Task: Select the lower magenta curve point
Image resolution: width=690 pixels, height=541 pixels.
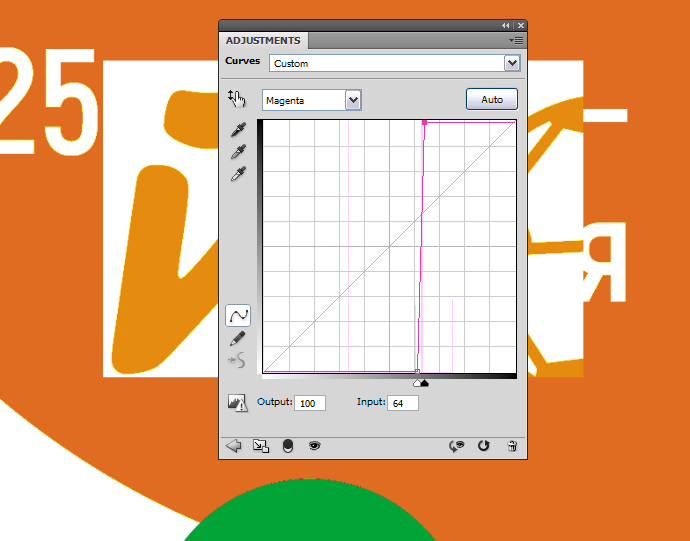Action: 418,372
